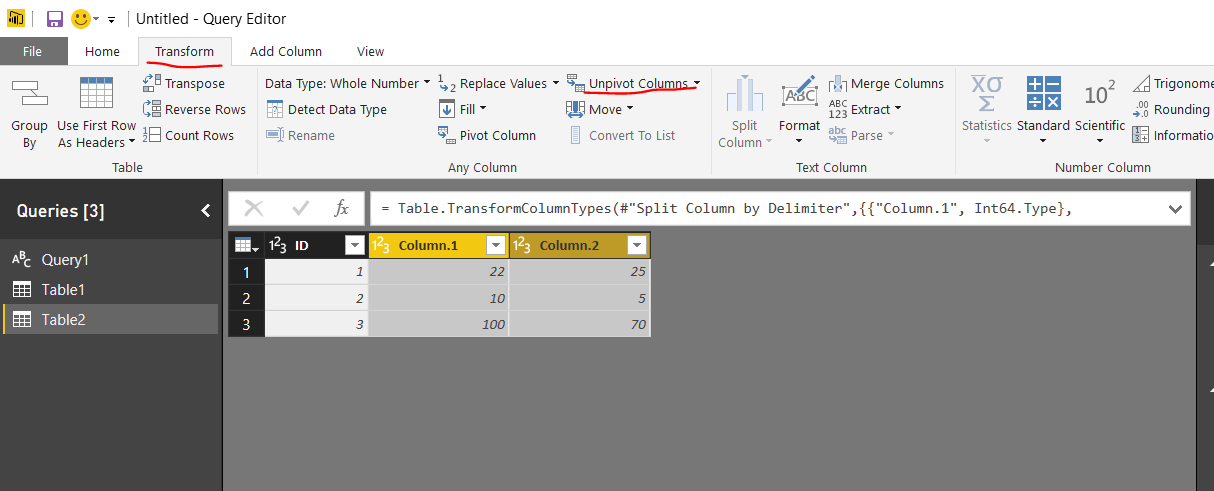Click the smiley feedback icon

click(x=81, y=19)
